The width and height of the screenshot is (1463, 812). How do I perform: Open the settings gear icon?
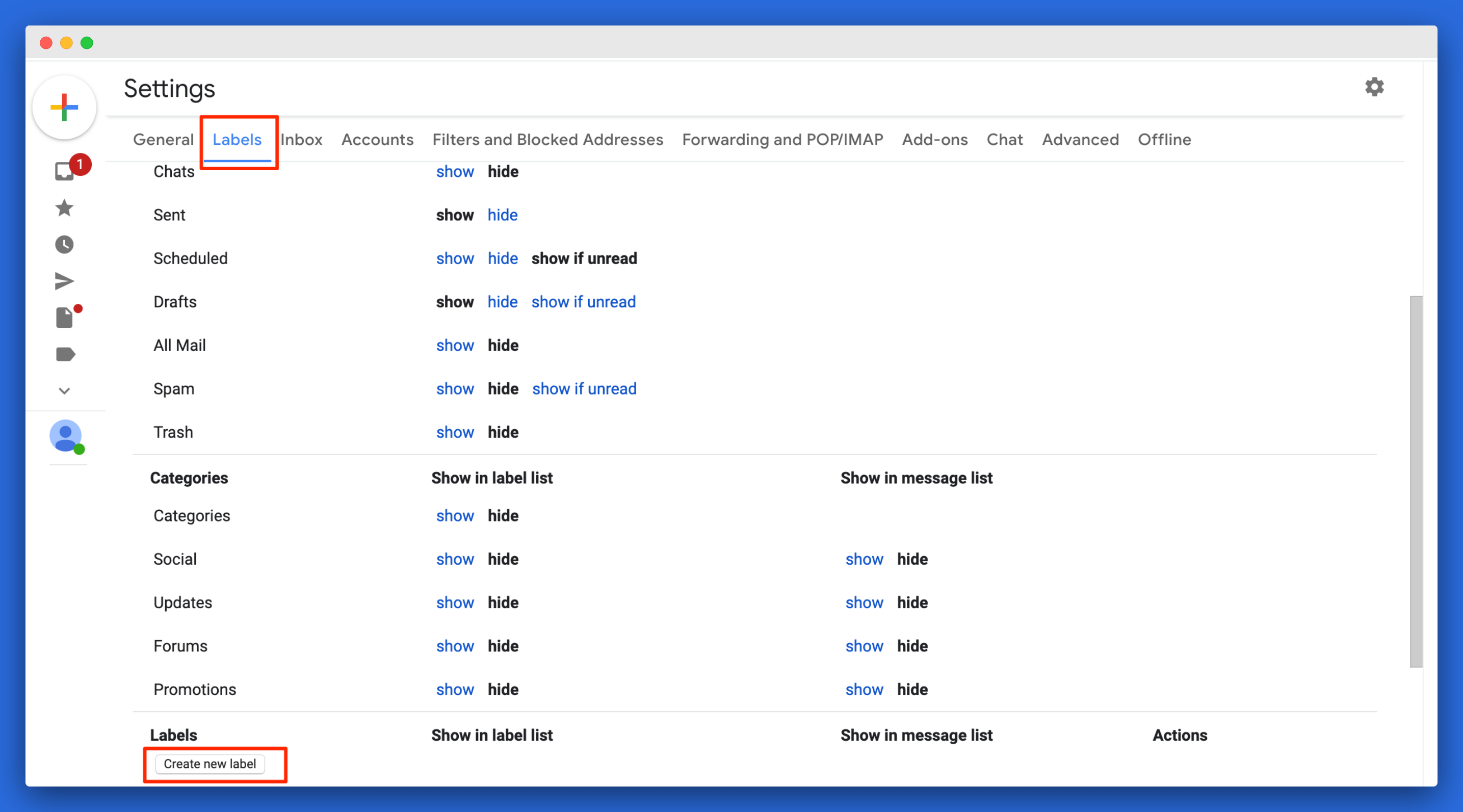coord(1374,87)
